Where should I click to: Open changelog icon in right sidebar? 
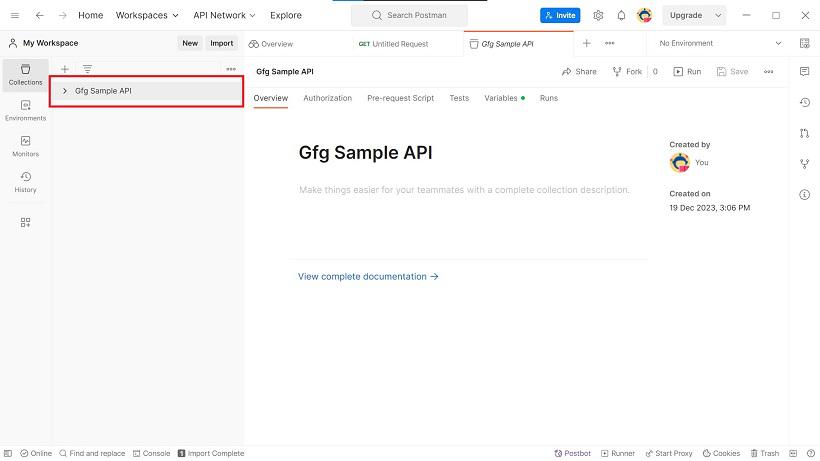point(804,102)
